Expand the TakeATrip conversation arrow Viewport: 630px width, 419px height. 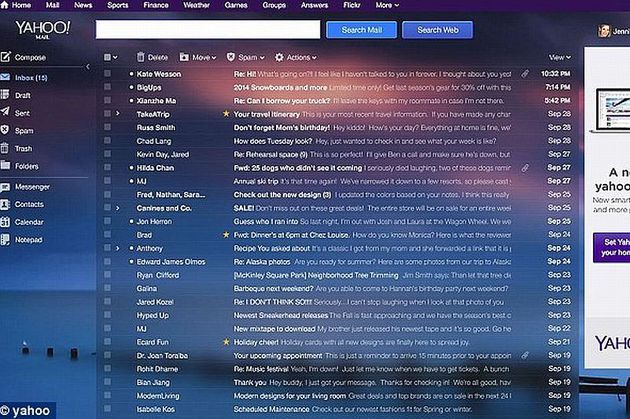click(x=117, y=114)
